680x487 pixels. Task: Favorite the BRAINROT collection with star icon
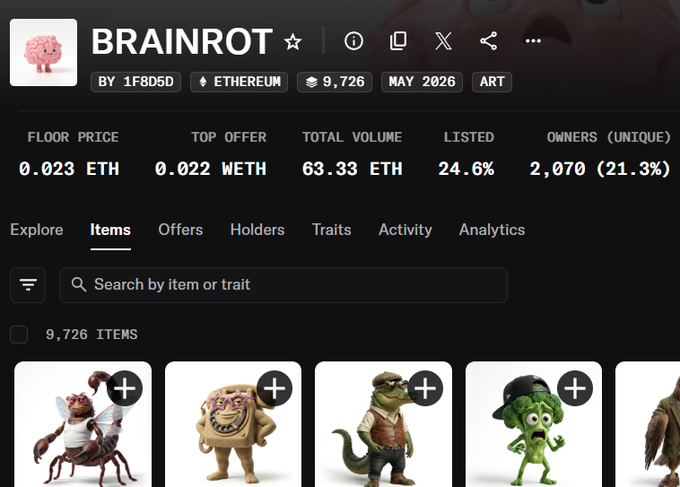tap(293, 42)
